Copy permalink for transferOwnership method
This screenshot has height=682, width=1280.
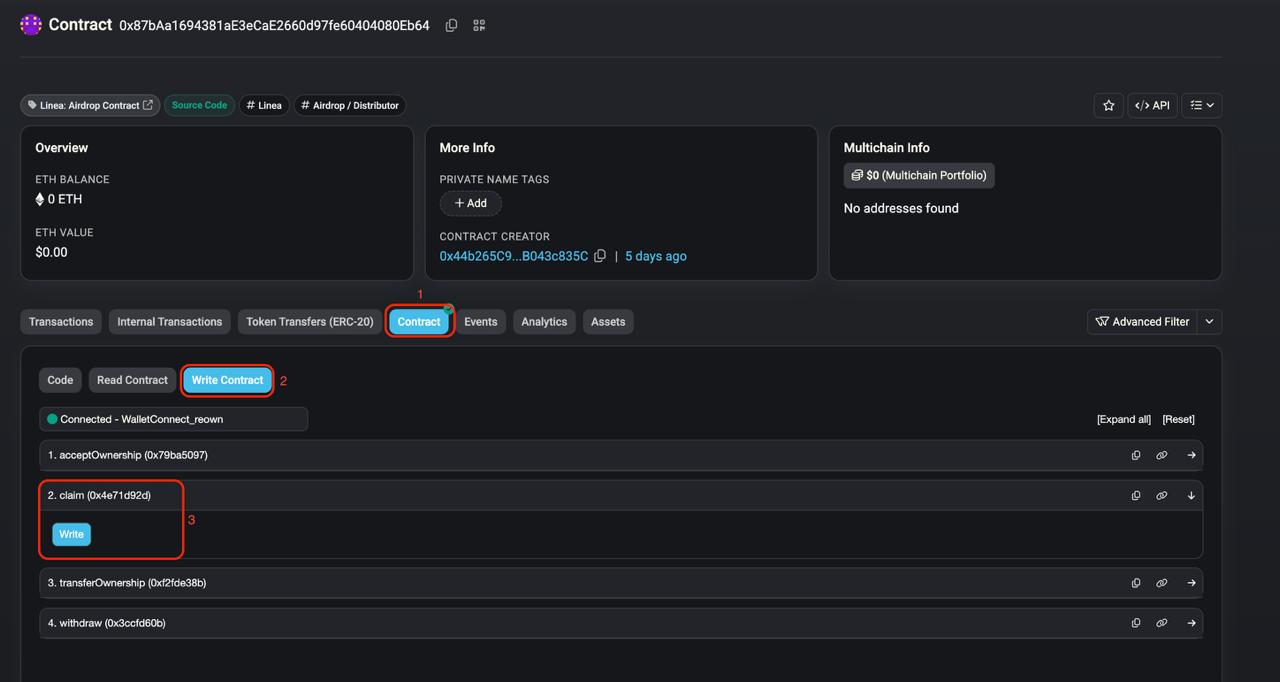pos(1162,583)
